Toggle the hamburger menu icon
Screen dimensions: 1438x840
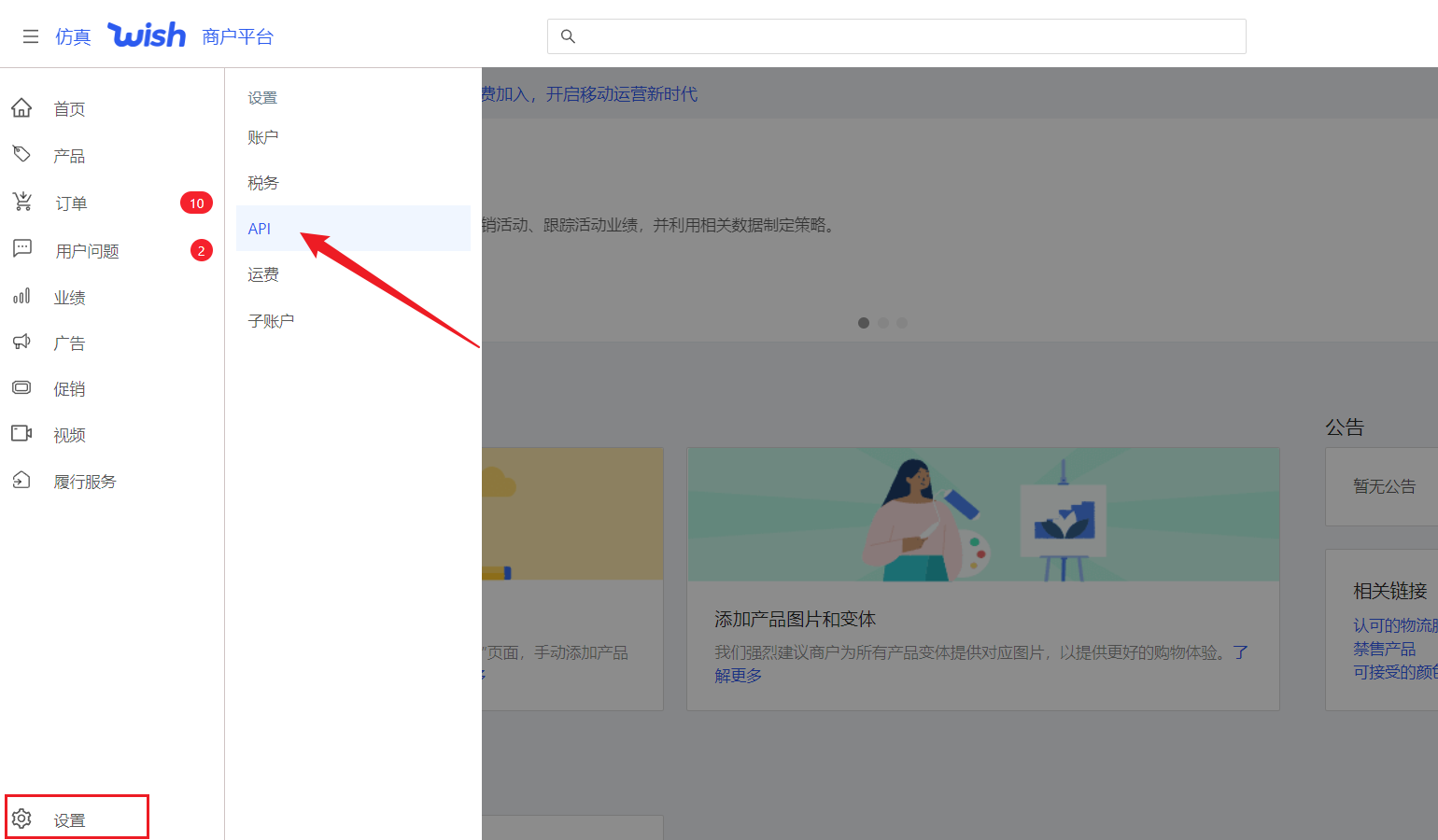click(x=31, y=36)
